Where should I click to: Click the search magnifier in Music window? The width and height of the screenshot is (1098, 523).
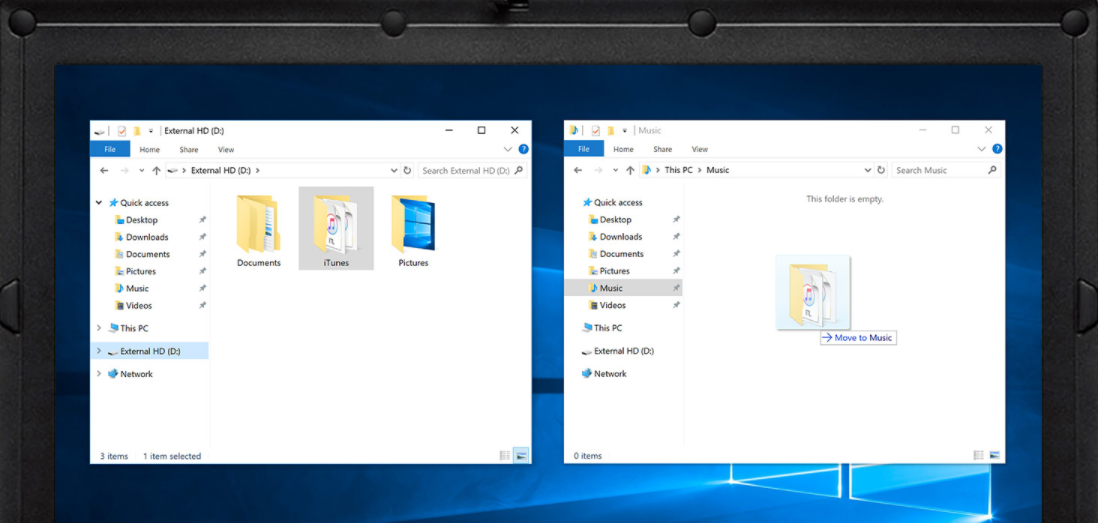click(992, 170)
